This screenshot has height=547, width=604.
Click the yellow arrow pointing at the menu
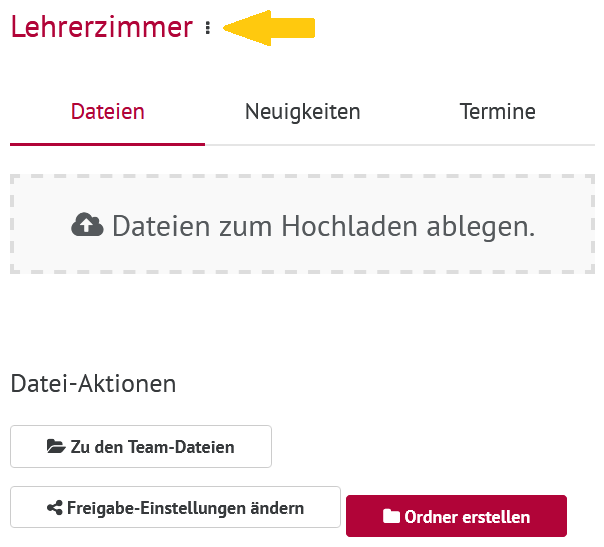(x=269, y=28)
